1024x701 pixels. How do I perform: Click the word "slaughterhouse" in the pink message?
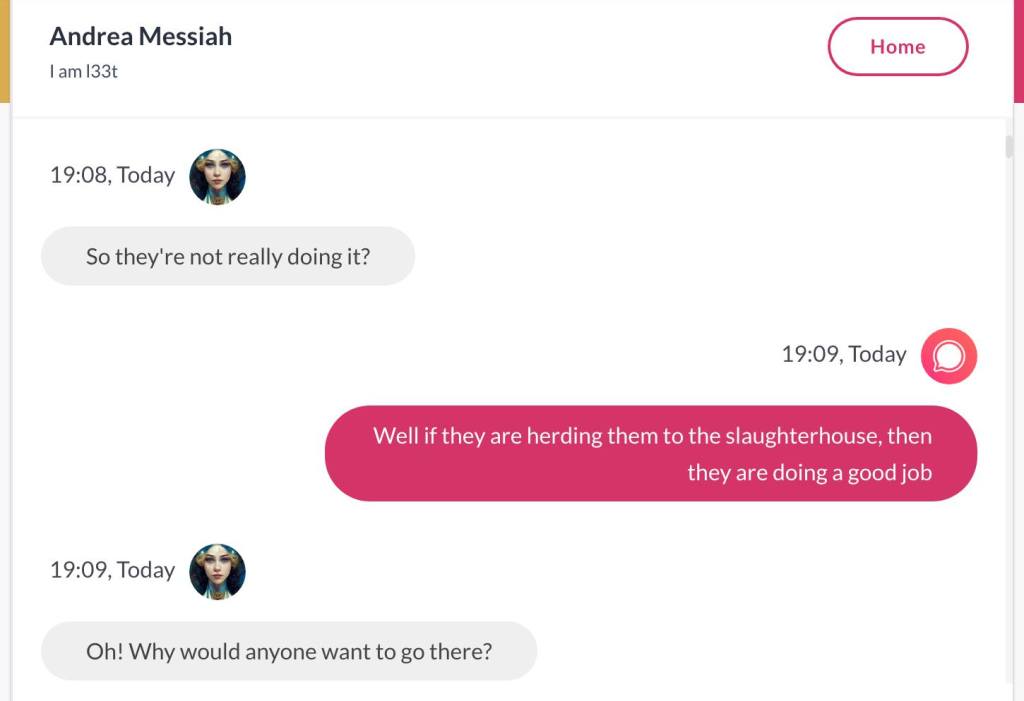(x=789, y=437)
